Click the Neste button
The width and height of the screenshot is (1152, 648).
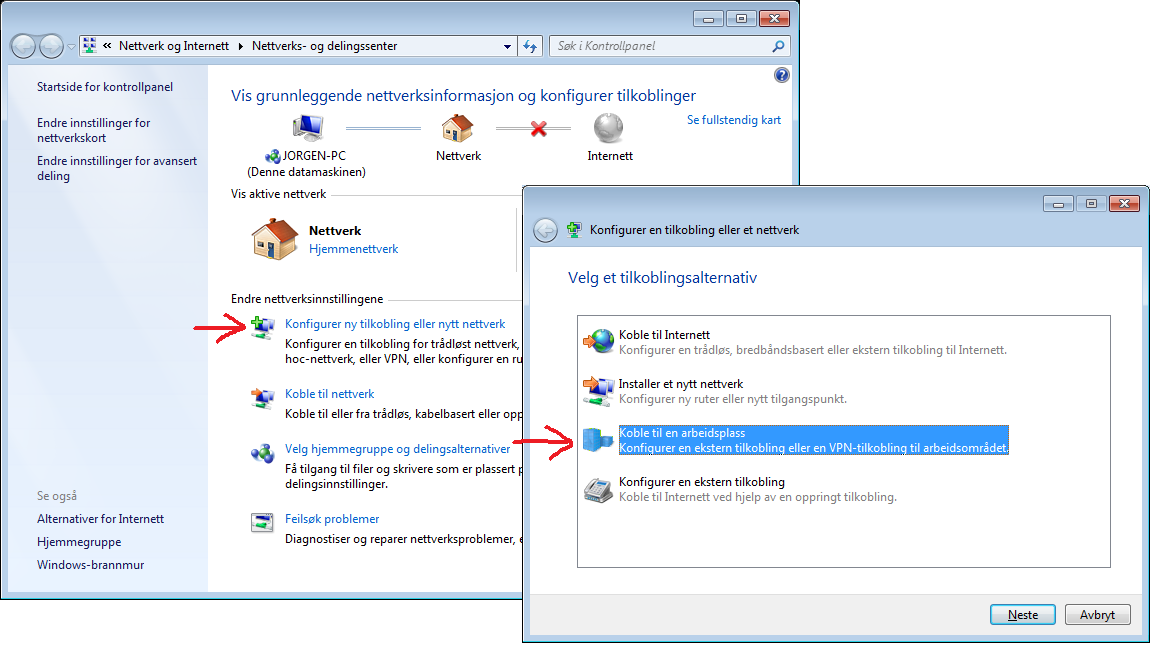[x=1022, y=614]
